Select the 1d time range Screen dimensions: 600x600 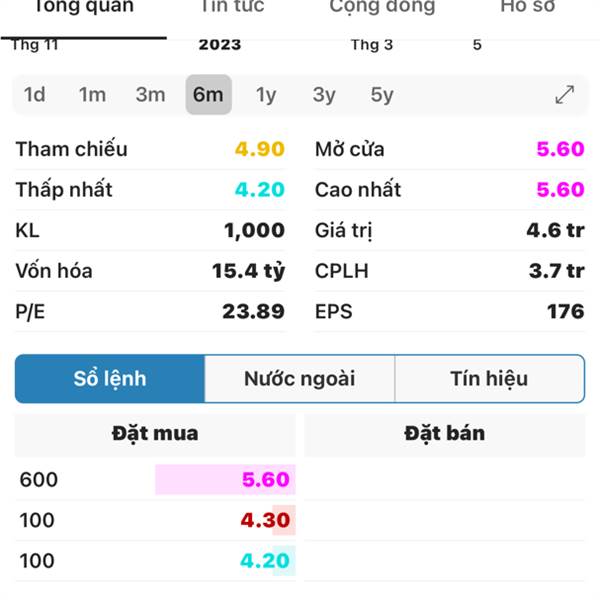coord(34,95)
